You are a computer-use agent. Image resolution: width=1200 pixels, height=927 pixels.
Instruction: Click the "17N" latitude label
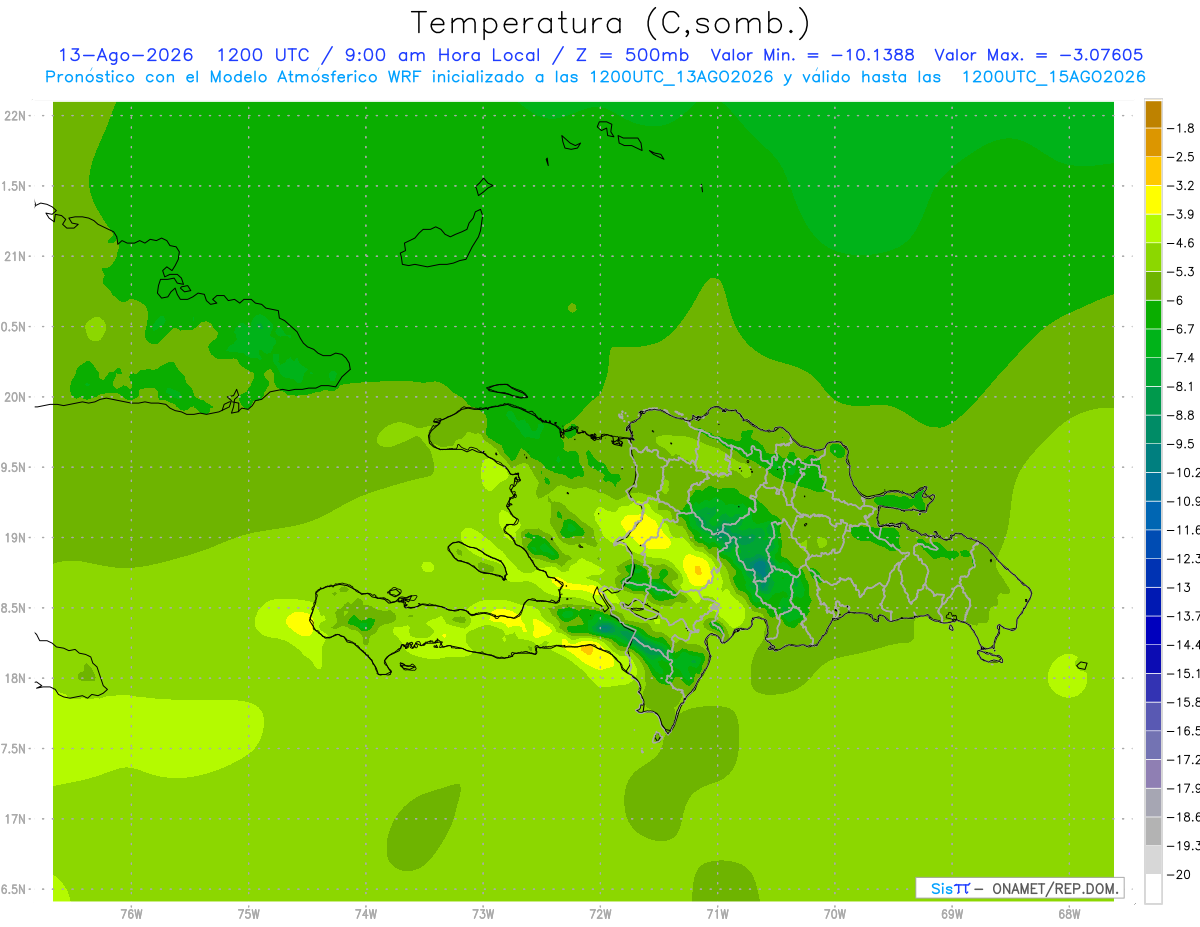[x=16, y=819]
